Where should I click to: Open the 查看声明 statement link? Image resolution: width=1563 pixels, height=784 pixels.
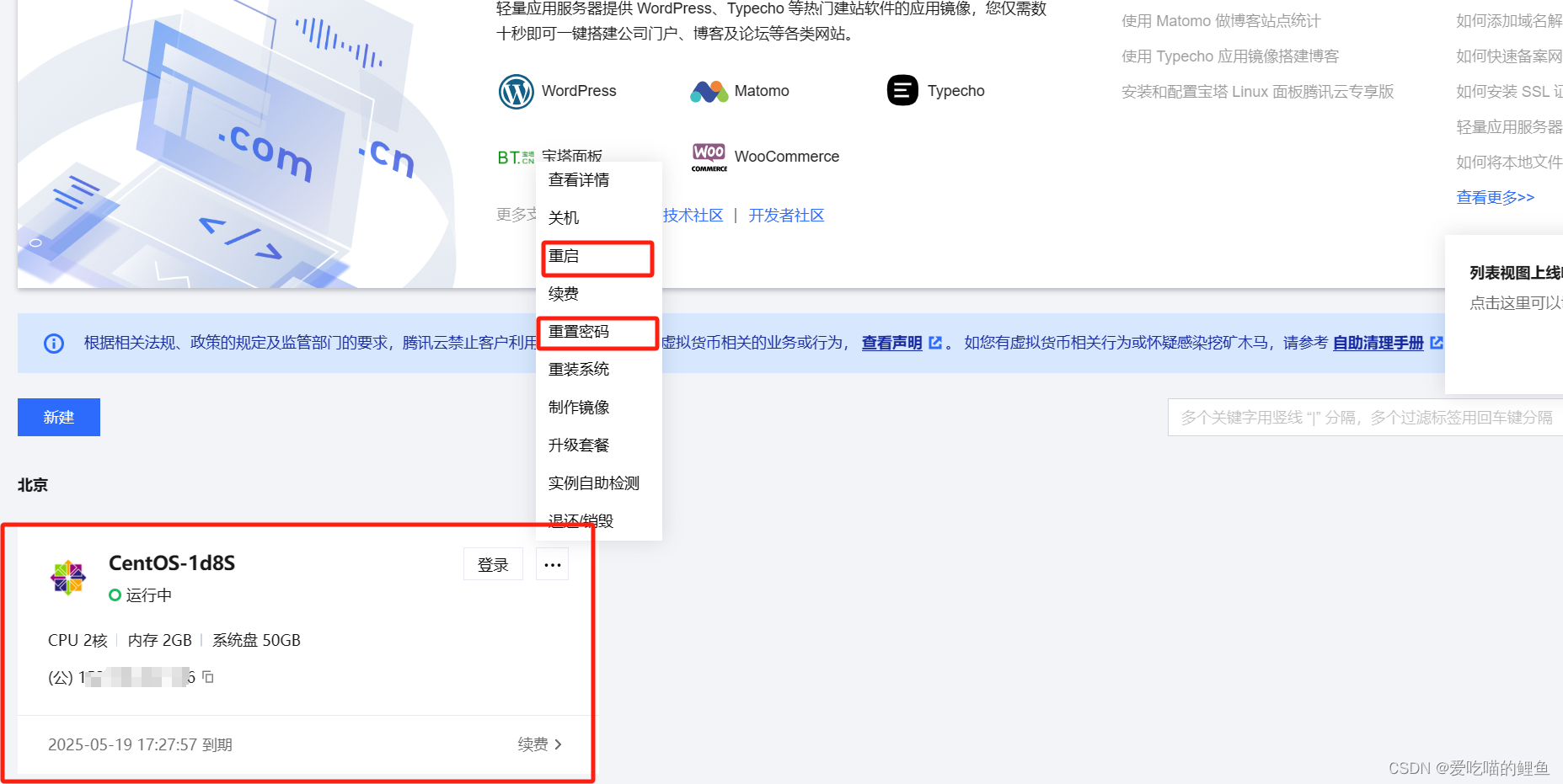pos(891,343)
